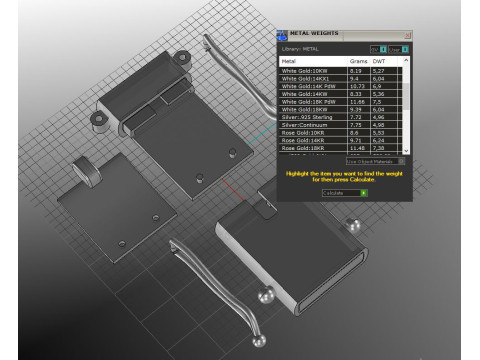The width and height of the screenshot is (480, 360).
Task: Sort by Metal column header
Action: [313, 61]
